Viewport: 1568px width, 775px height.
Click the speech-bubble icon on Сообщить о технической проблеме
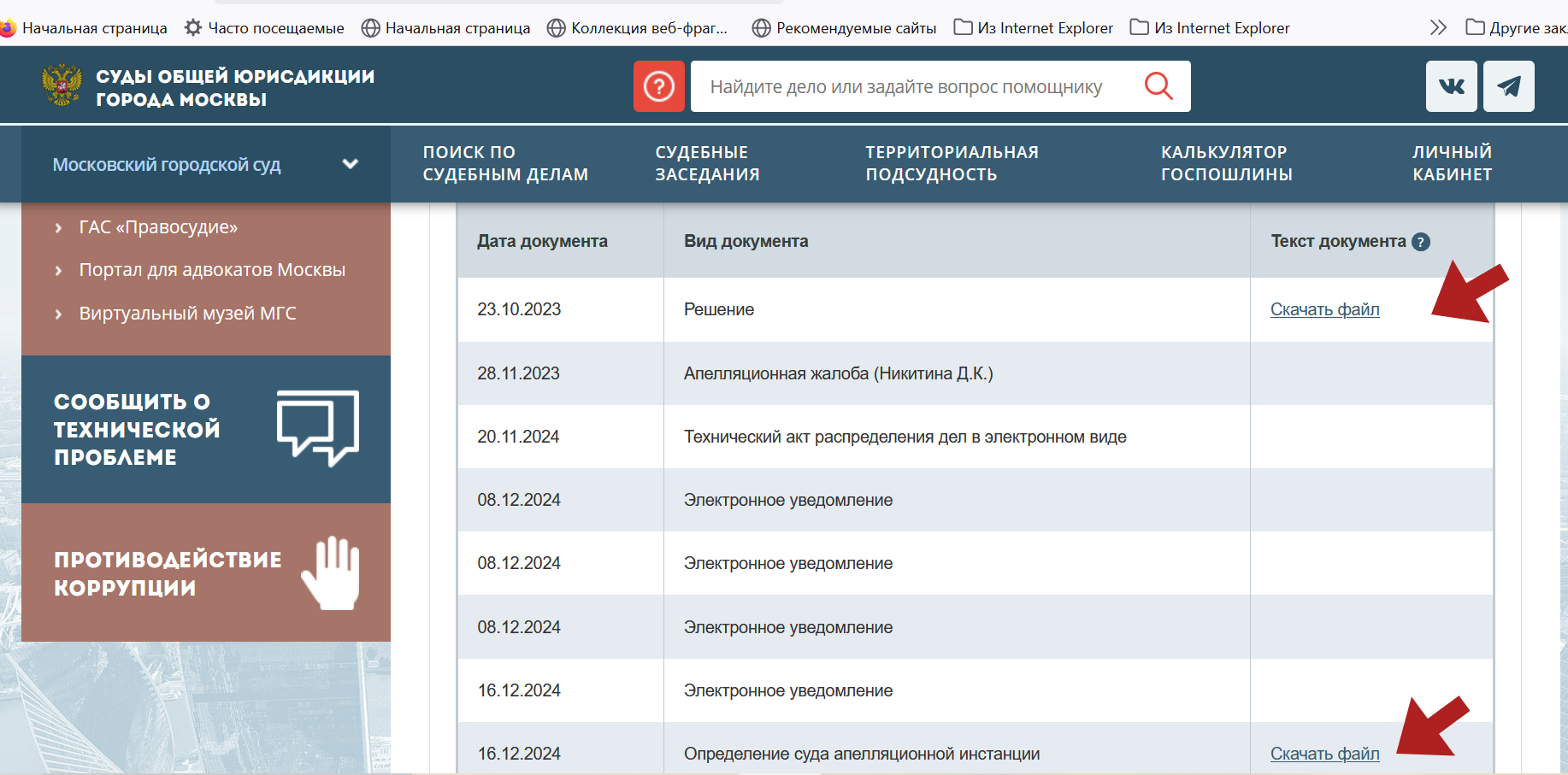point(316,429)
